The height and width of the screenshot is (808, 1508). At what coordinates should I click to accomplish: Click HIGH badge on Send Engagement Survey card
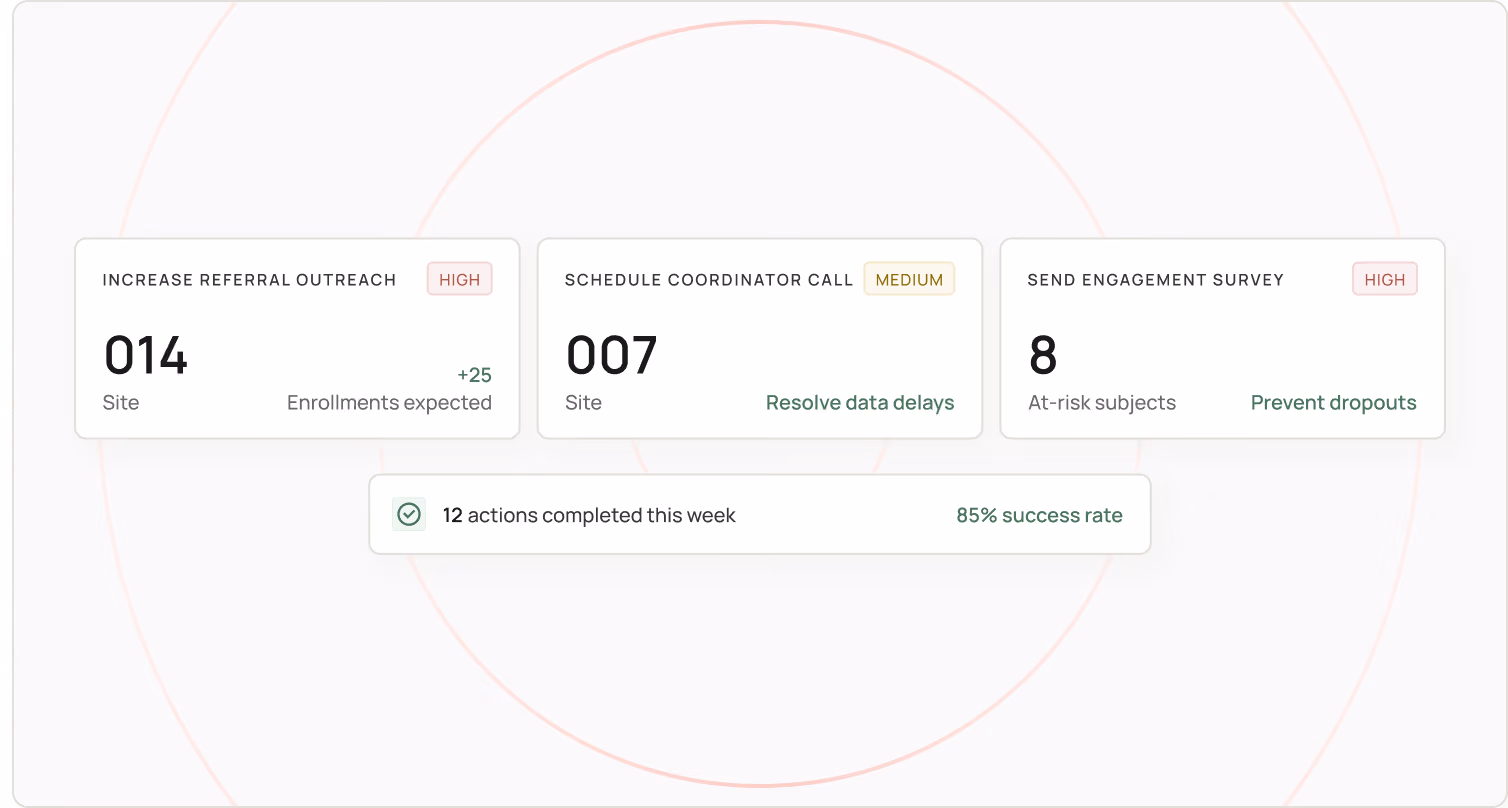(x=1385, y=280)
